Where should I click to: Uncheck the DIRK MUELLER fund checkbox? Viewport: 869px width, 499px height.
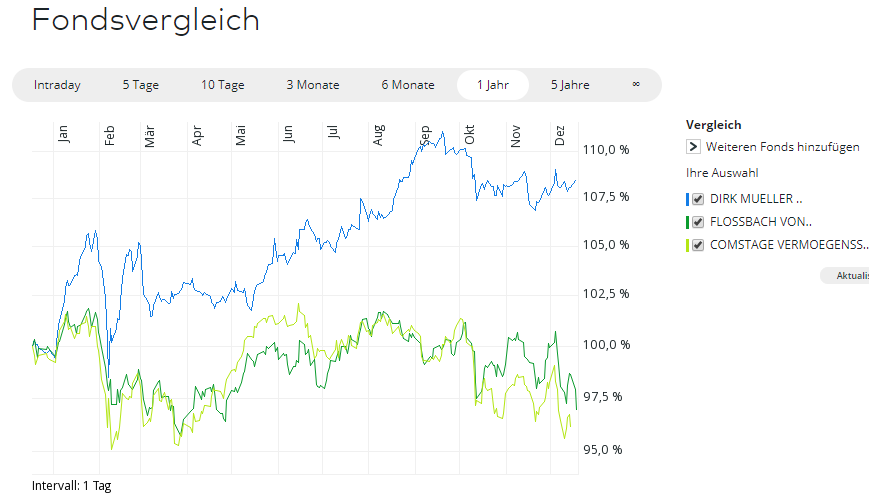[699, 199]
